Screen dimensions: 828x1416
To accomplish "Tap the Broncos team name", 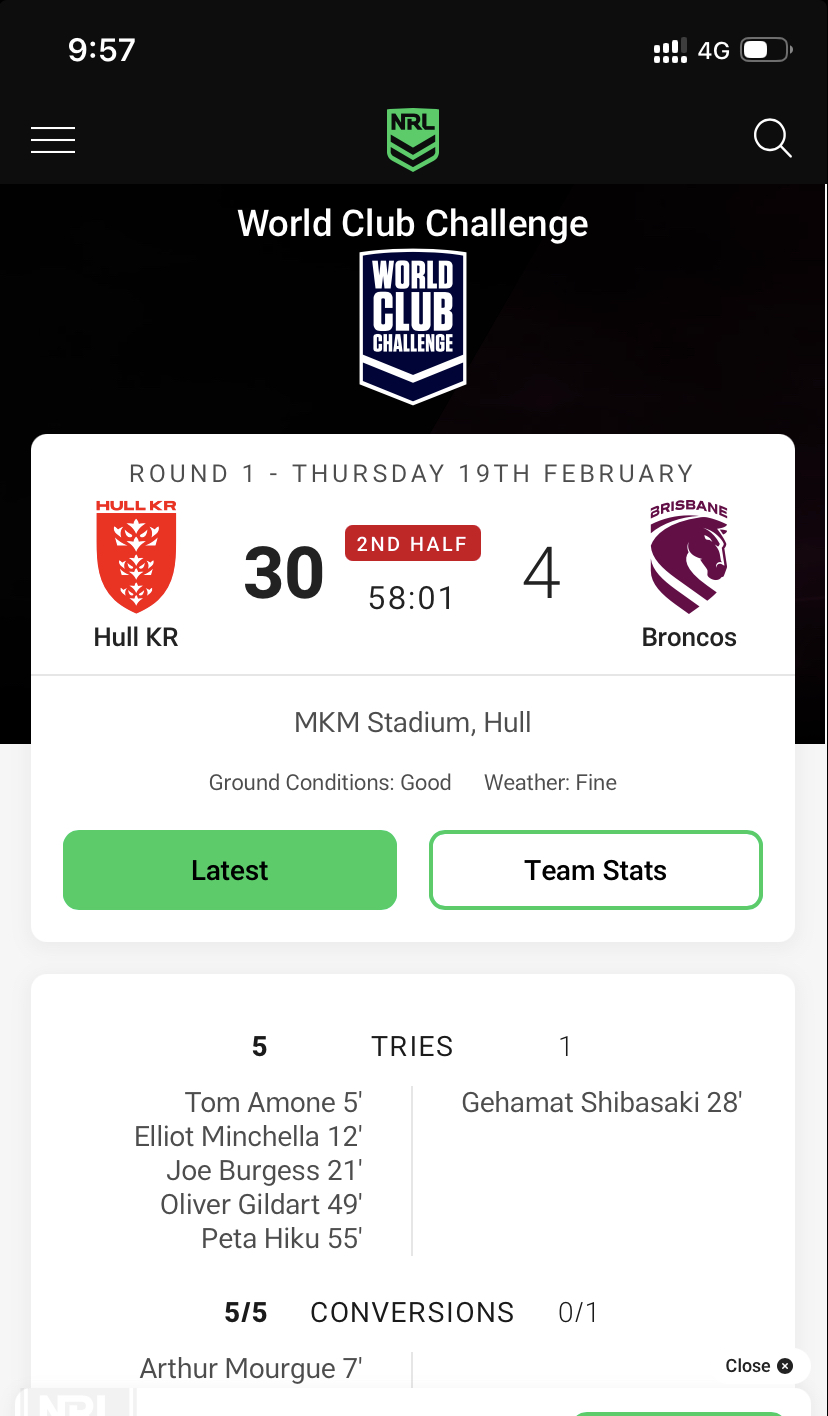I will [689, 637].
